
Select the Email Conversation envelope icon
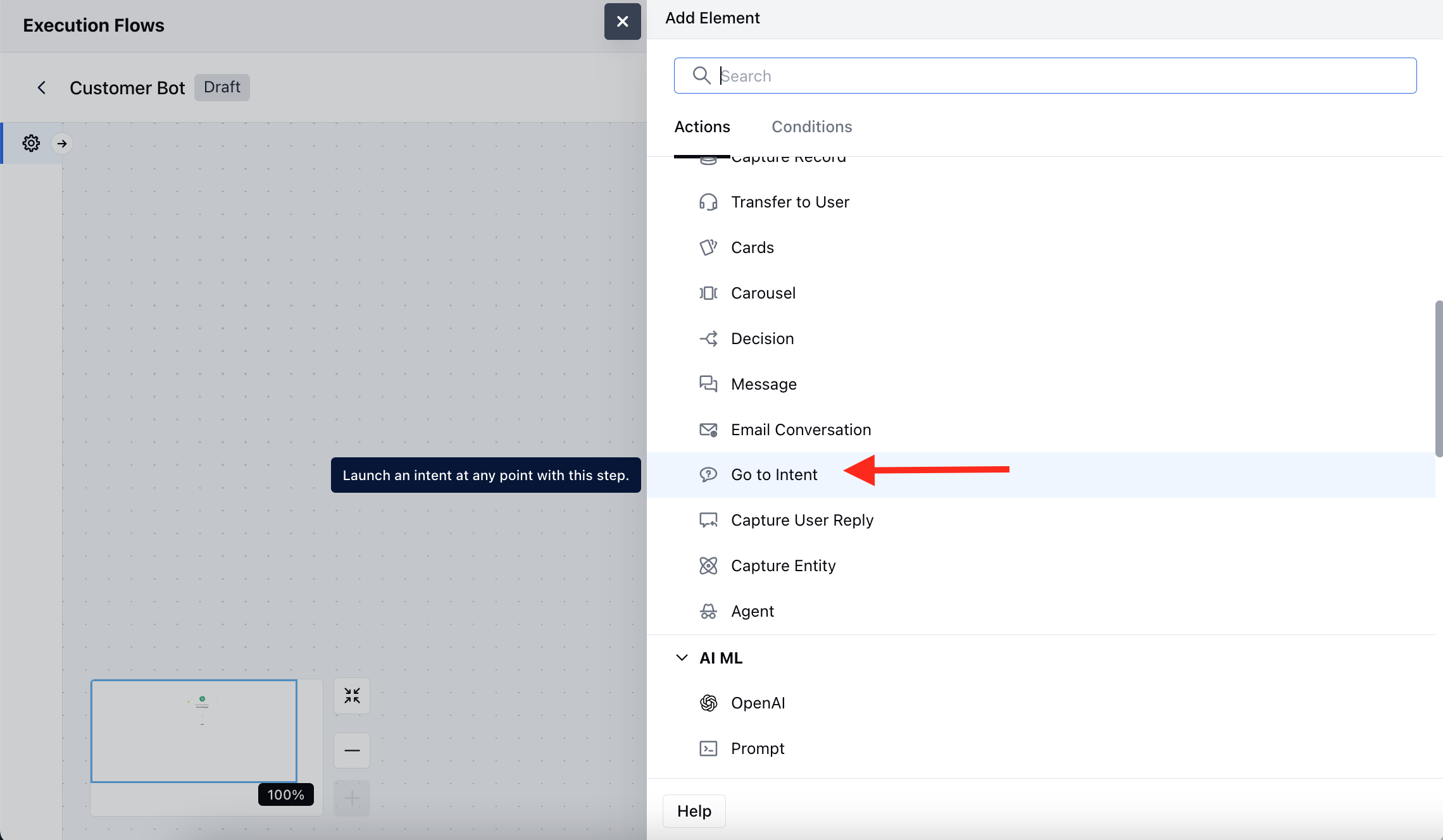(x=708, y=429)
